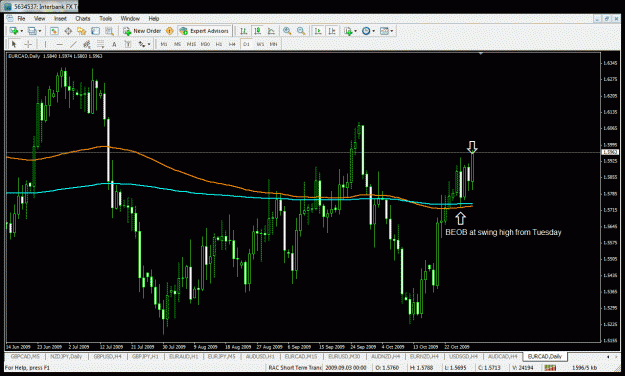
Task: Toggle the Expert Advisors button
Action: pos(204,31)
